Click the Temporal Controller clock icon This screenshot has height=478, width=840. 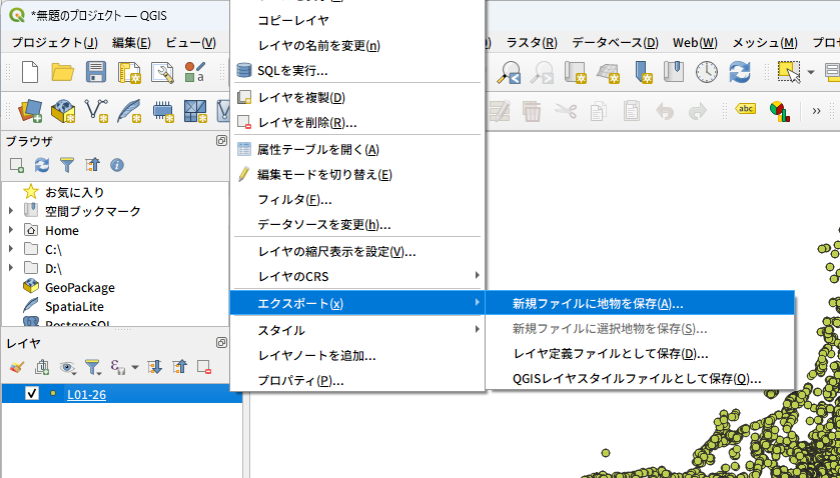(707, 72)
